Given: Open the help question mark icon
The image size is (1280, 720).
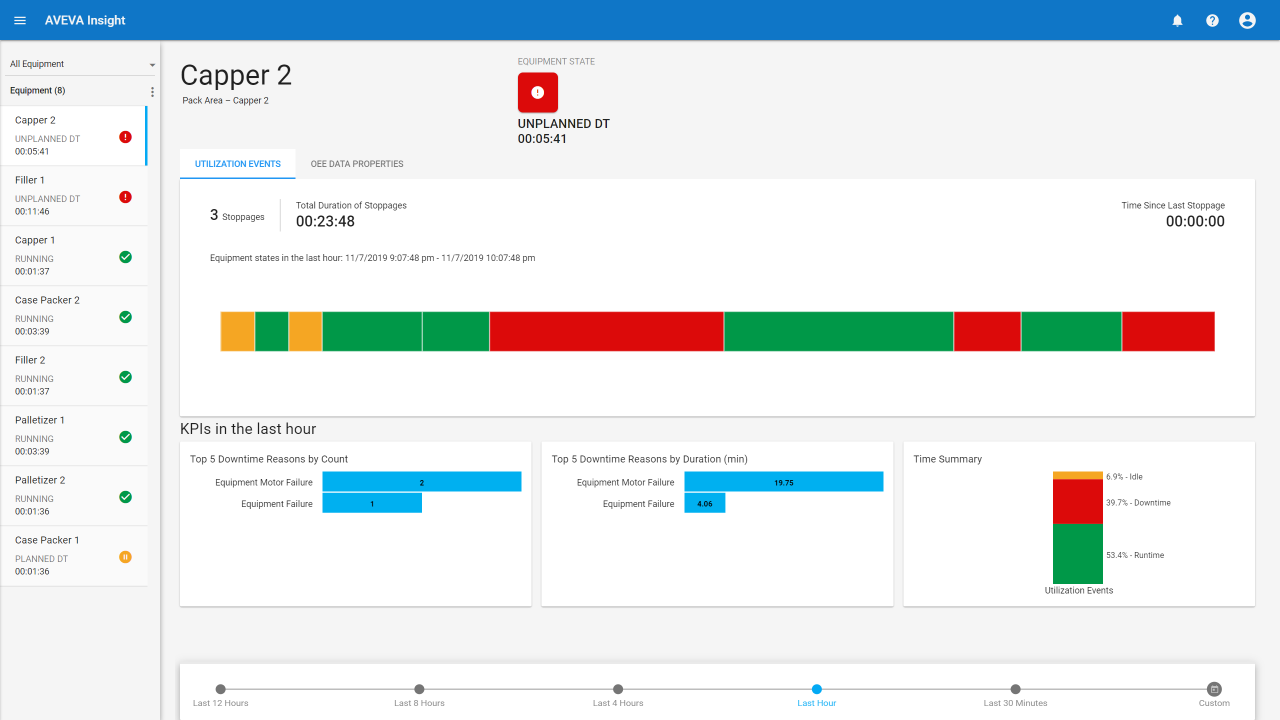Looking at the screenshot, I should coord(1212,20).
